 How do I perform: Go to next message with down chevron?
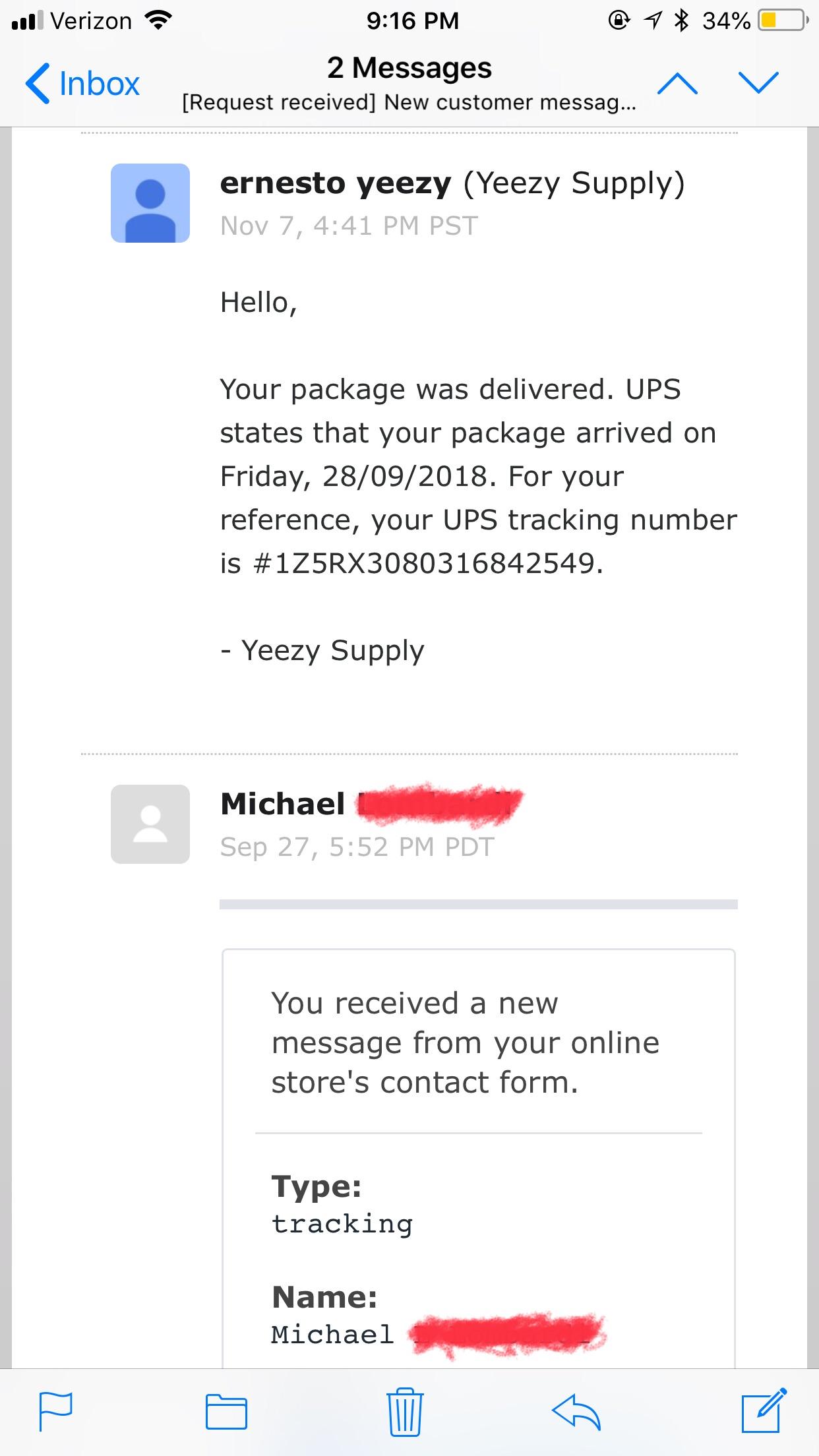tap(760, 83)
